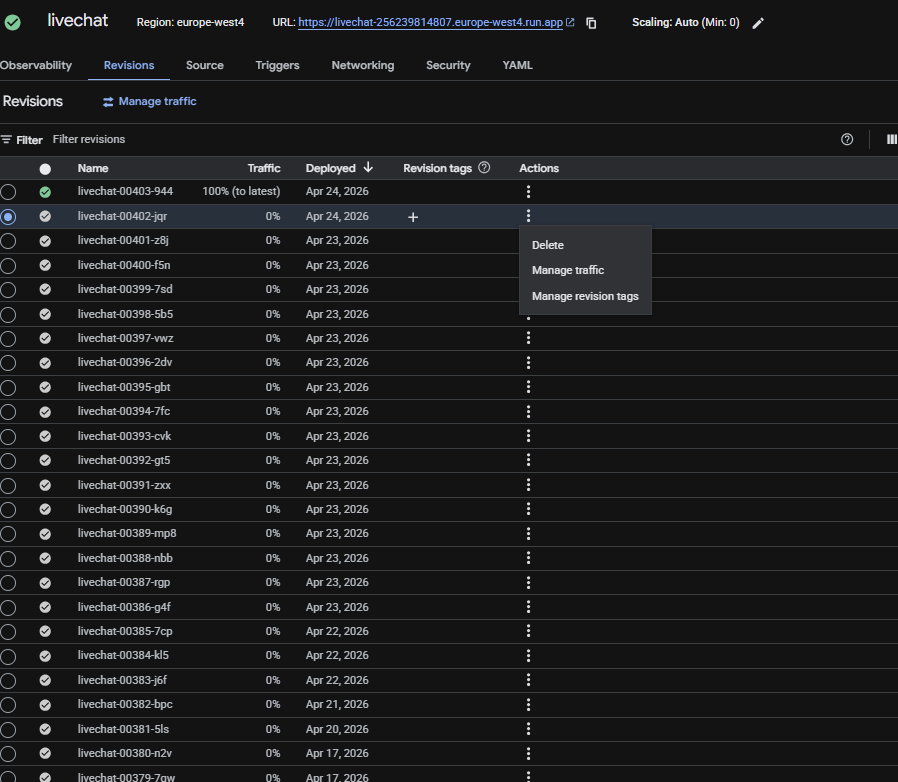898x782 pixels.
Task: Click the Traffic column header
Action: point(263,168)
